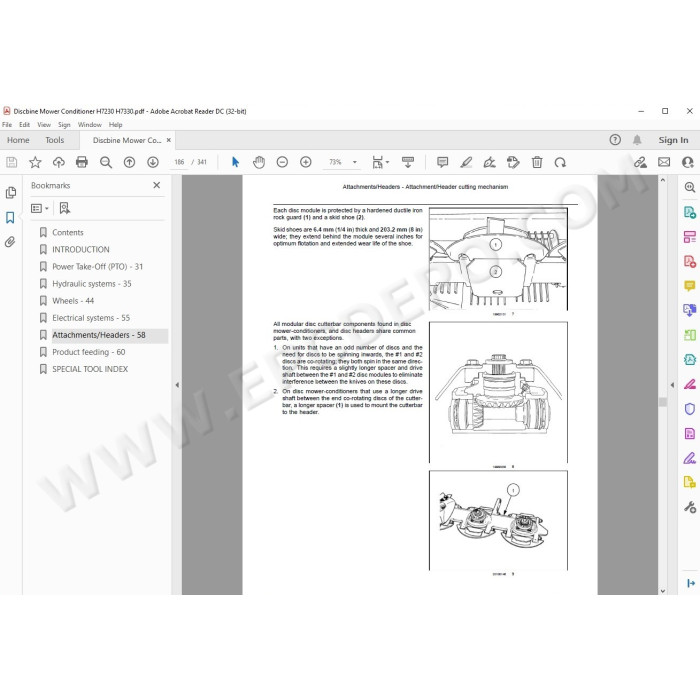Switch to the Tools tab
700x700 pixels.
(54, 140)
